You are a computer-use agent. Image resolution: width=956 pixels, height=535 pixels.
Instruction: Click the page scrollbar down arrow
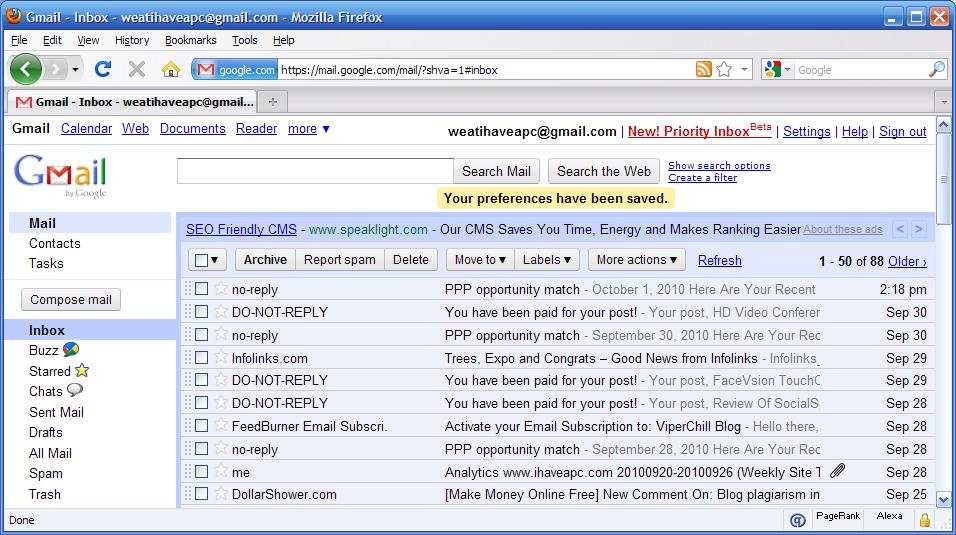click(x=944, y=500)
